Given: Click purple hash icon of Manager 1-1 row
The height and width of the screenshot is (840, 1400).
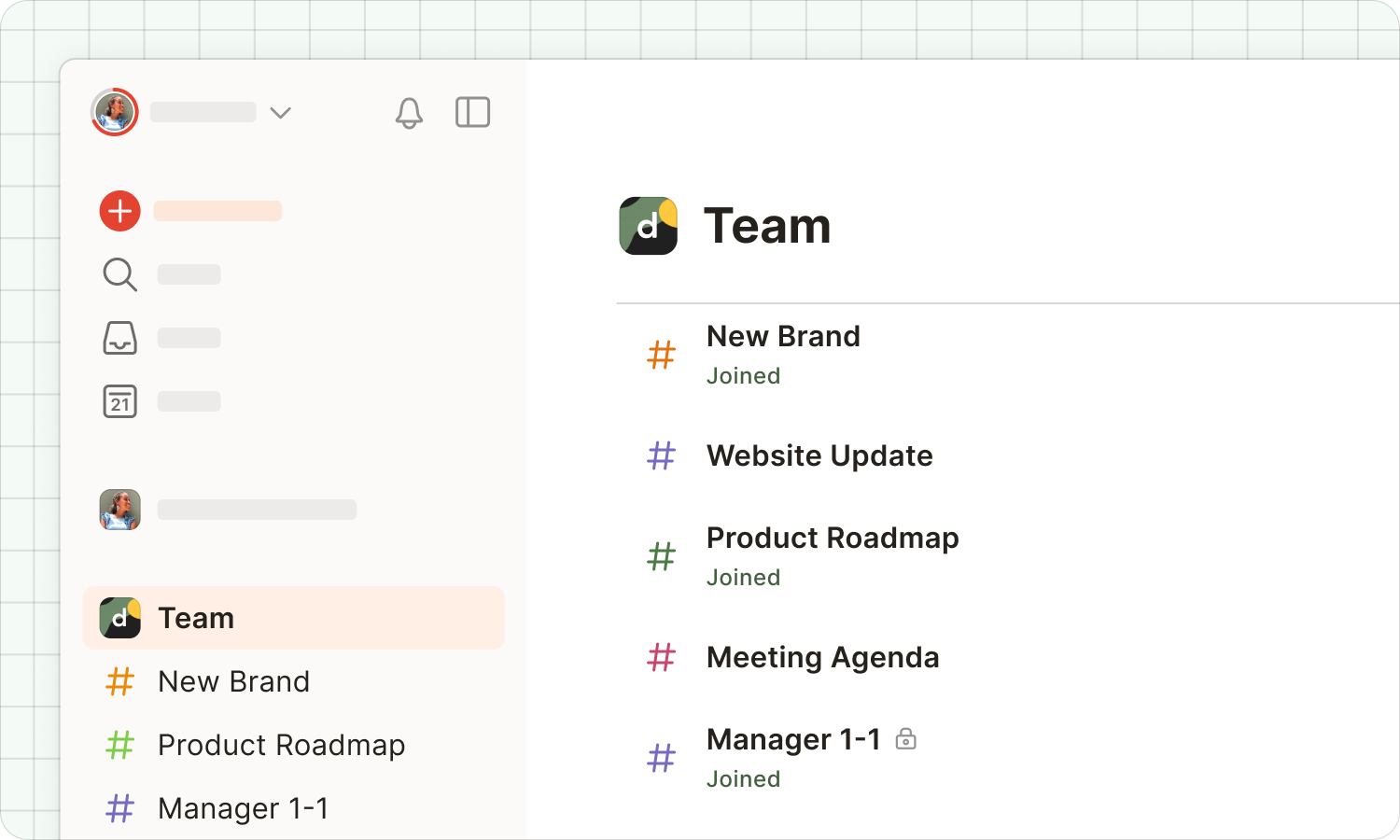Looking at the screenshot, I should click(662, 758).
